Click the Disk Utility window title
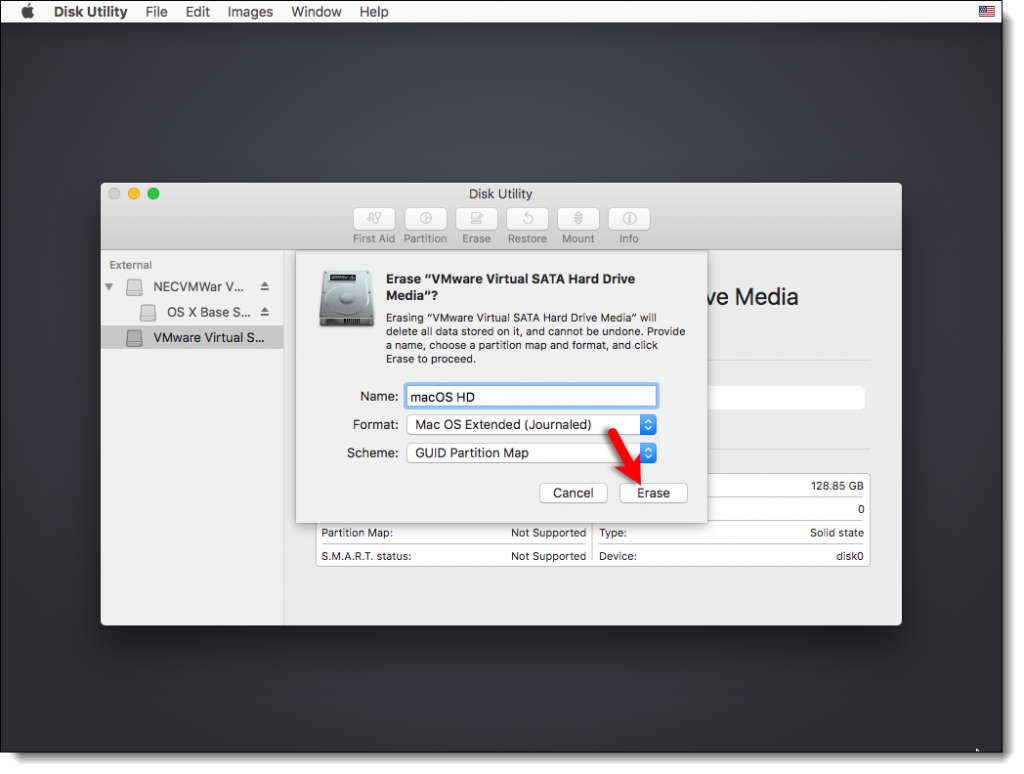Screen dimensions: 1024x774 [501, 194]
